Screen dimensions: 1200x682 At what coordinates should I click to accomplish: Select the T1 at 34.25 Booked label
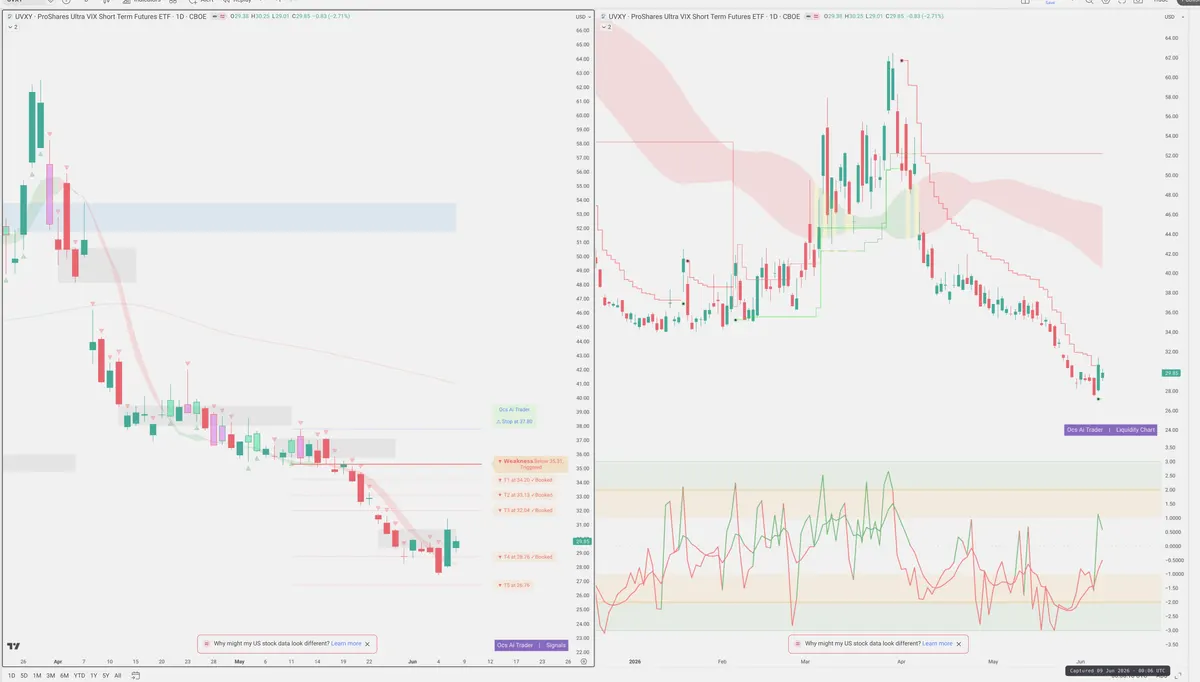pos(524,480)
